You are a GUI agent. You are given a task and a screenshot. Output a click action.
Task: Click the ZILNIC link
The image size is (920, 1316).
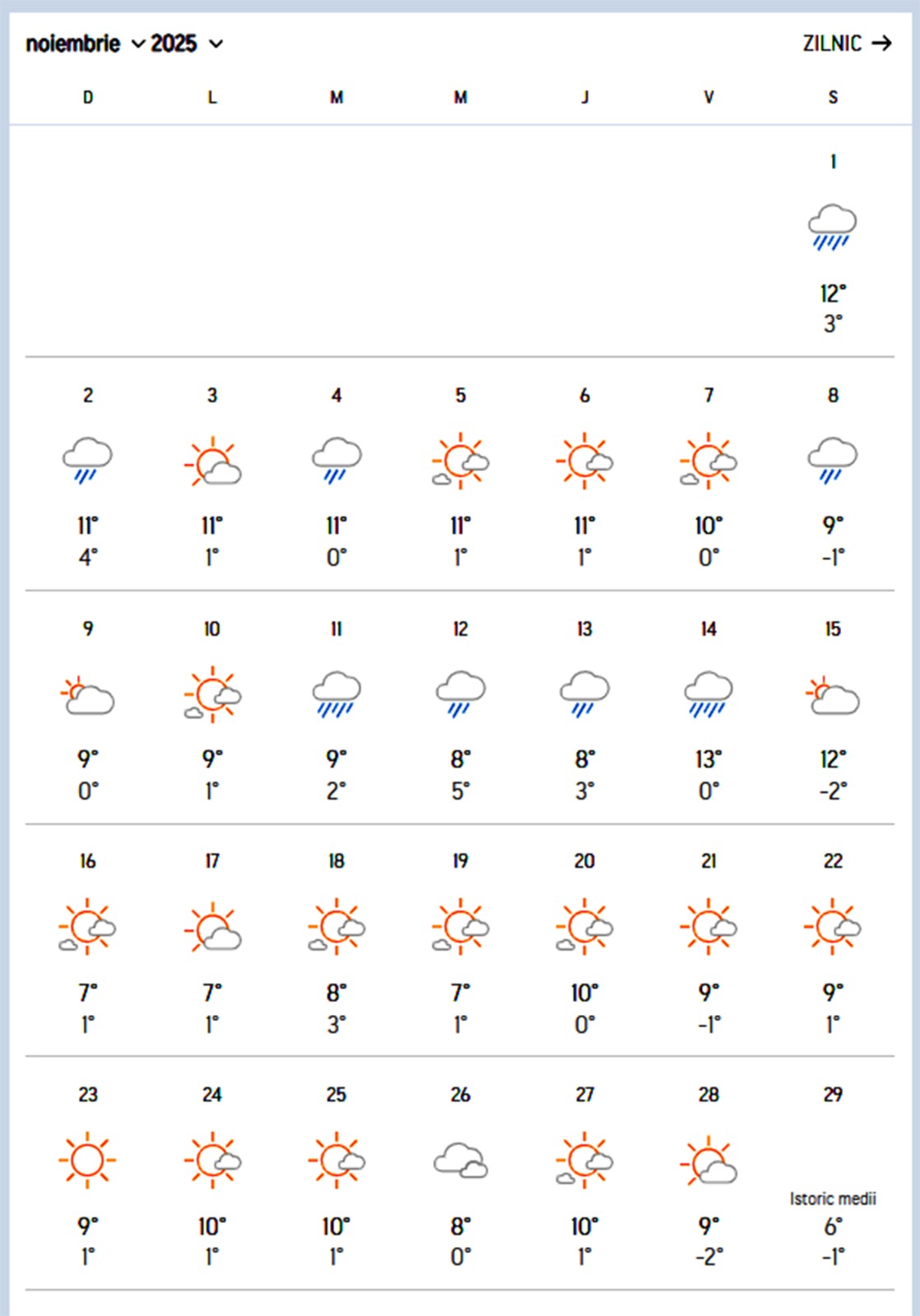click(832, 44)
